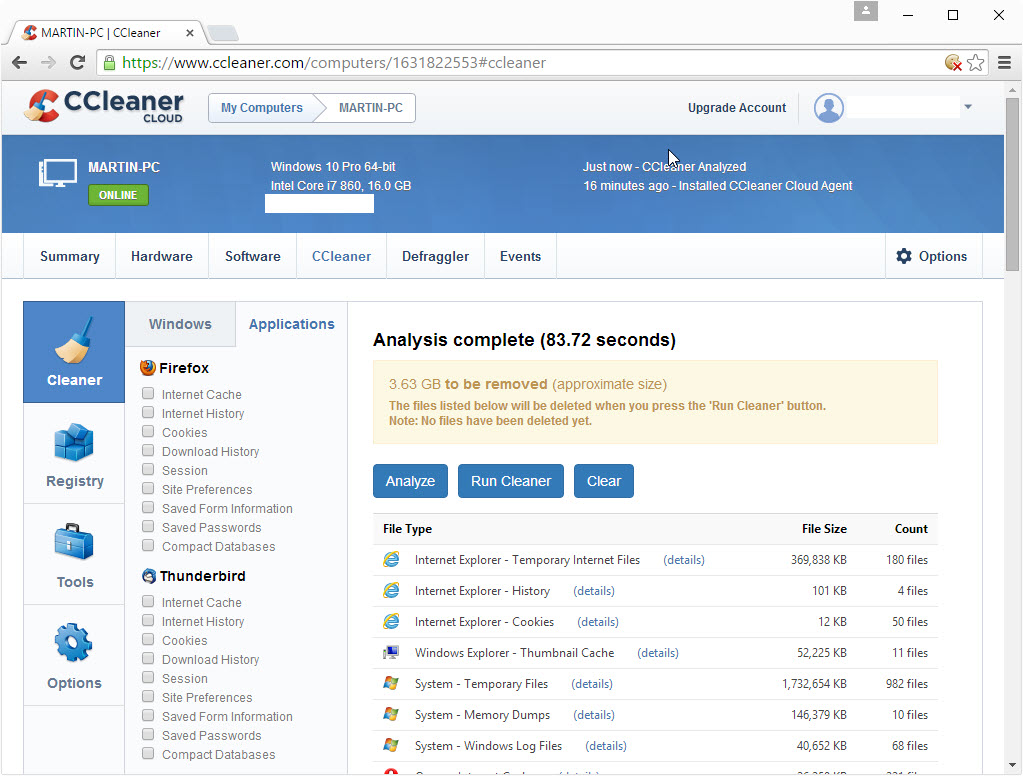Click the ONLINE status badge

click(x=118, y=195)
